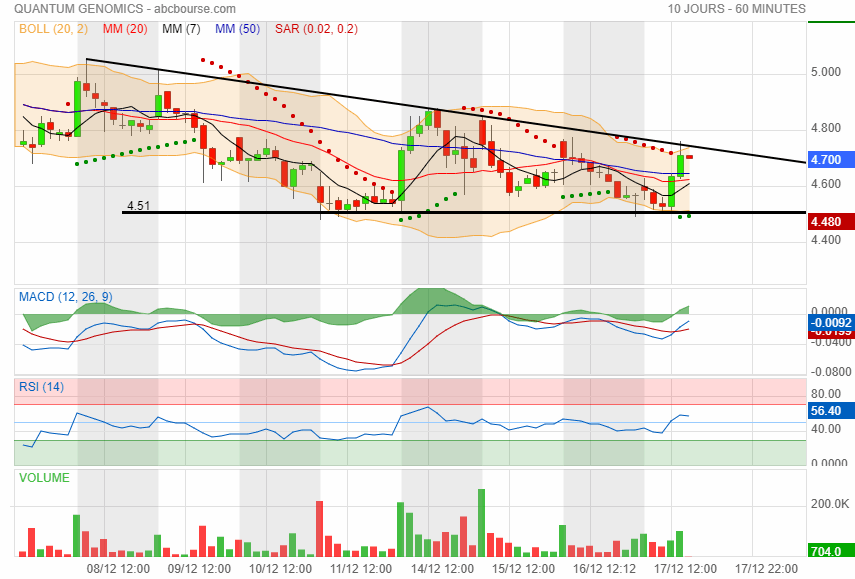Click the 14/12 12:00 date label

442,569
